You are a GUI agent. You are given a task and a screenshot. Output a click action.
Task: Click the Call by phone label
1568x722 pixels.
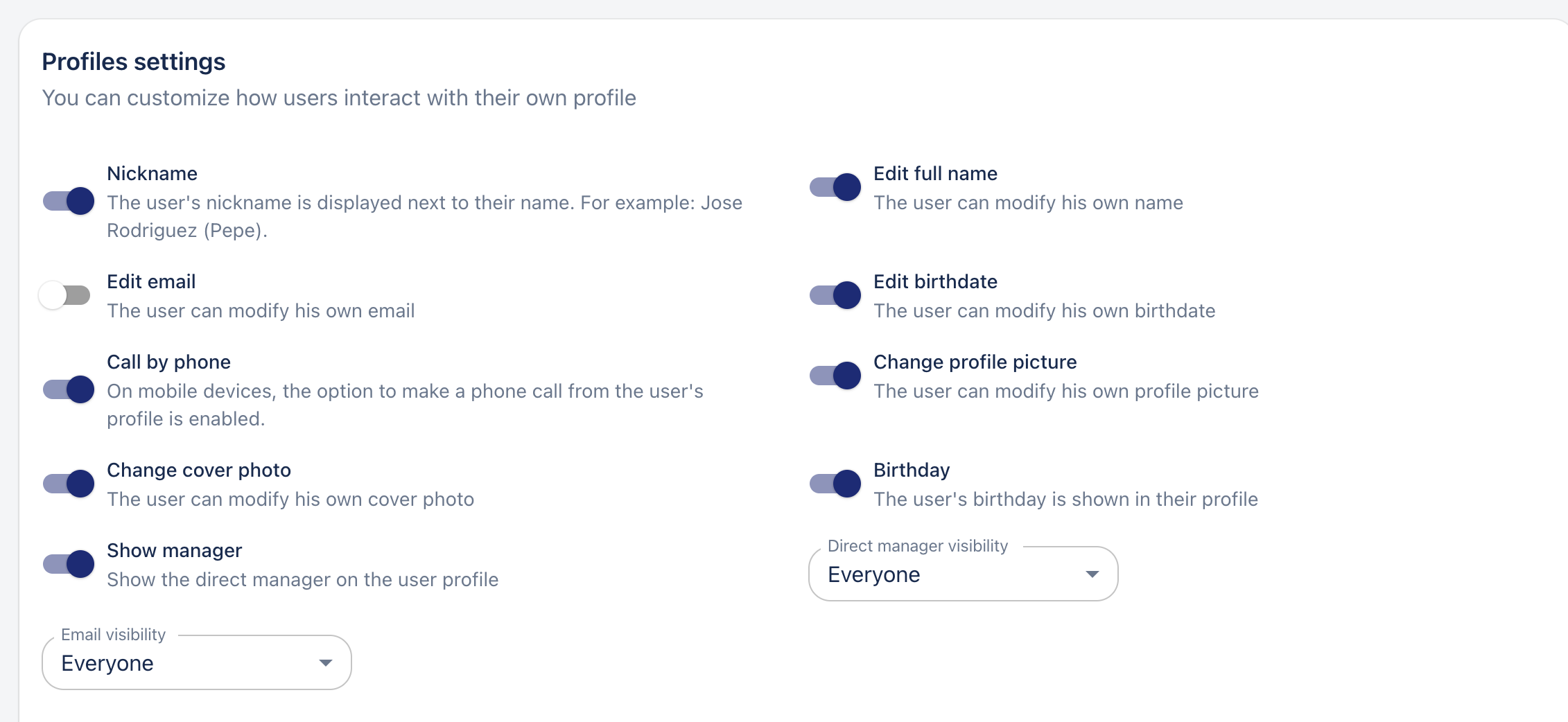click(x=168, y=362)
